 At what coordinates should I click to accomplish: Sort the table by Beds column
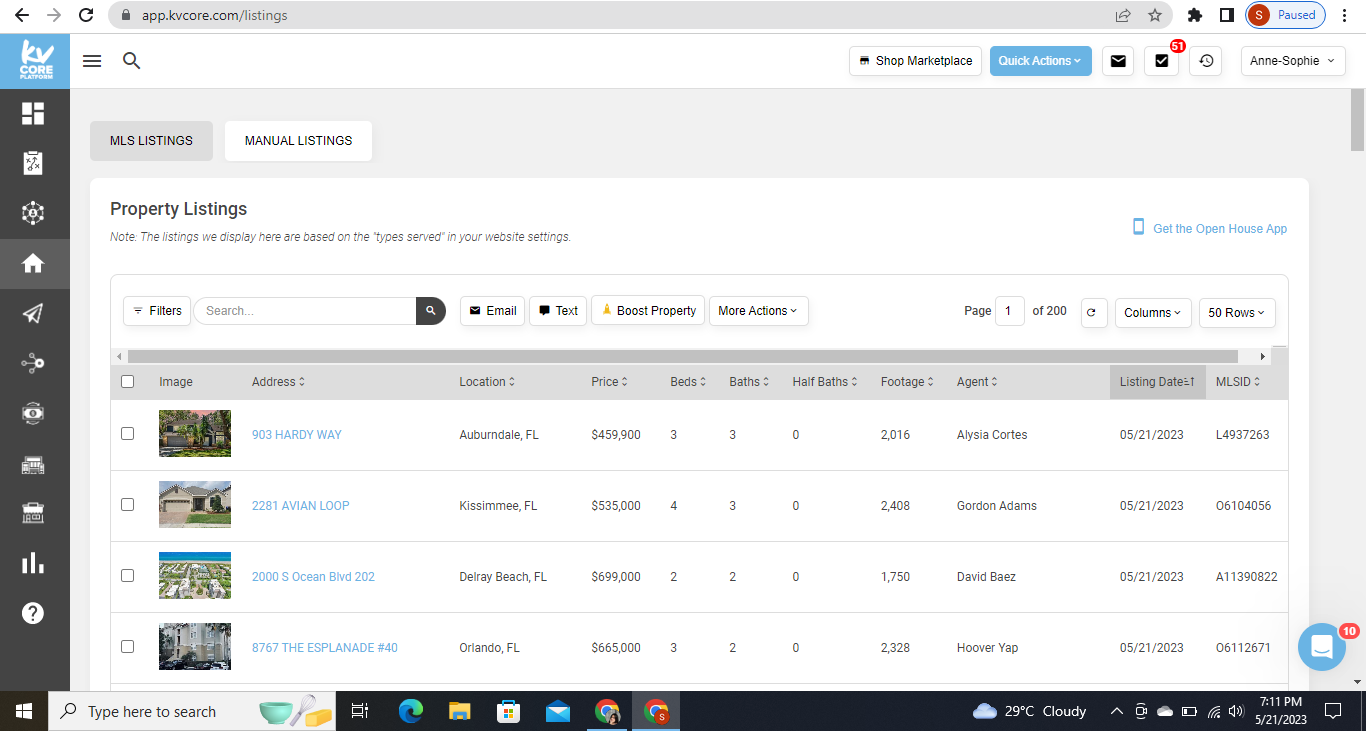click(x=688, y=382)
